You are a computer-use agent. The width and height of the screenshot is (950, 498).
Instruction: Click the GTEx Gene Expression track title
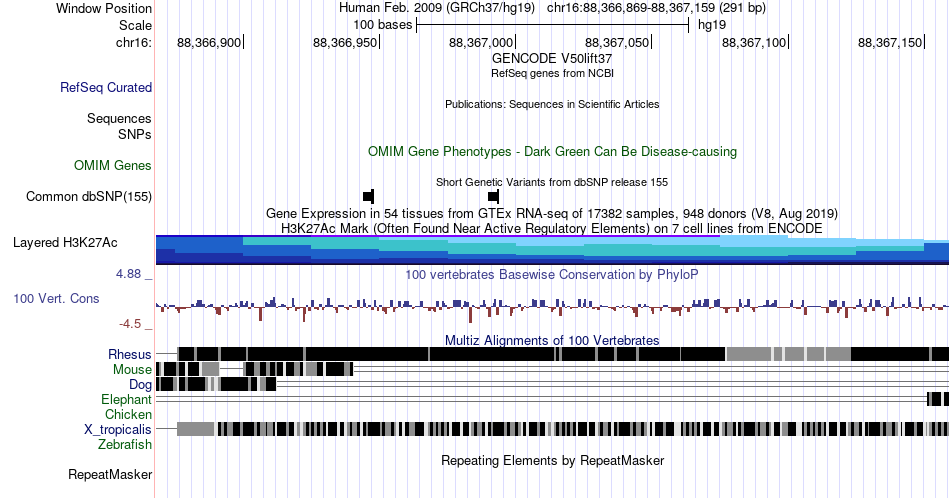(x=552, y=213)
